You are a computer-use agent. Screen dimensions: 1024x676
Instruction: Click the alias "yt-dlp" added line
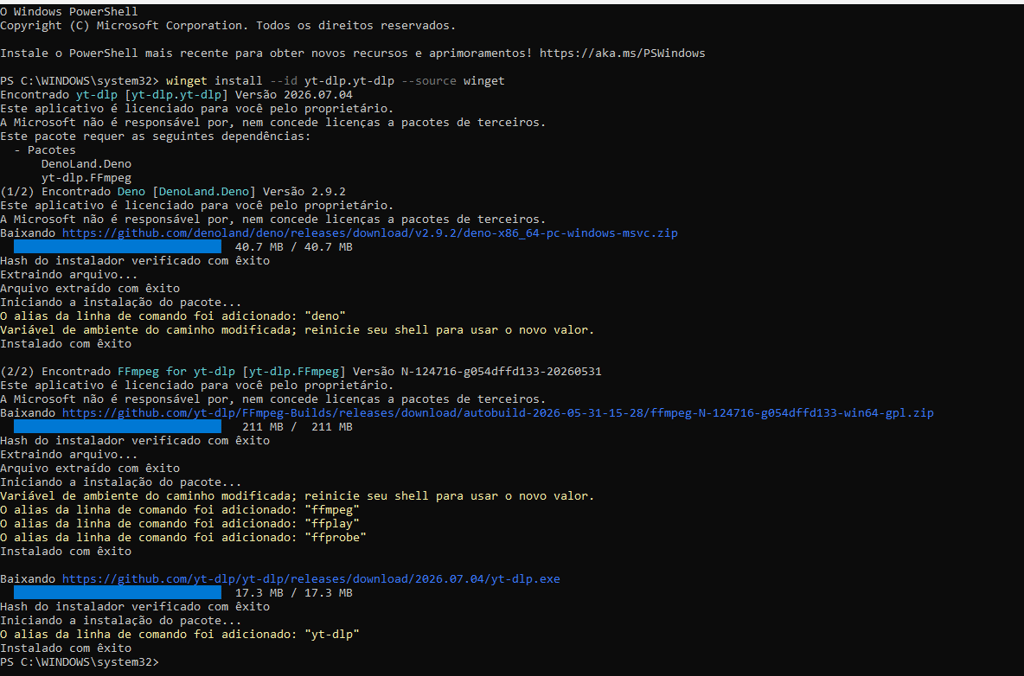(180, 634)
